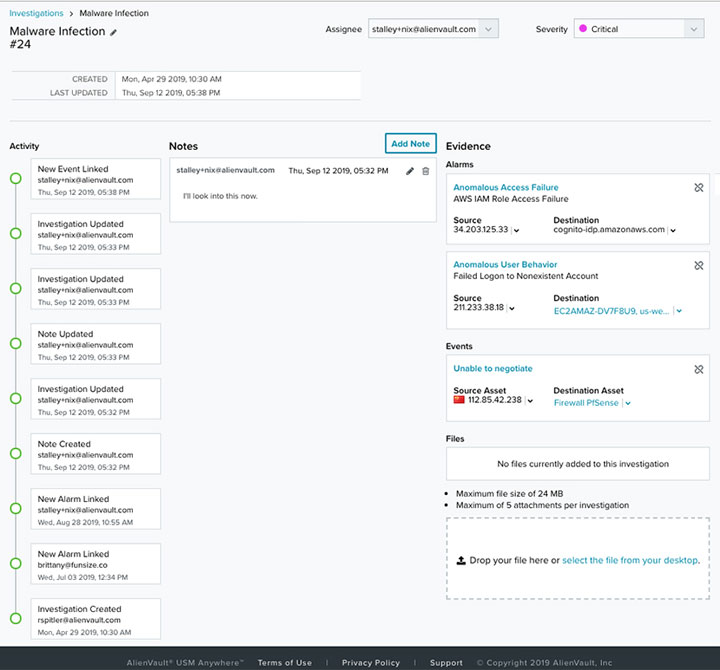The height and width of the screenshot is (670, 720).
Task: Click the pencil icon beside Malware Infection title
Action: click(113, 32)
